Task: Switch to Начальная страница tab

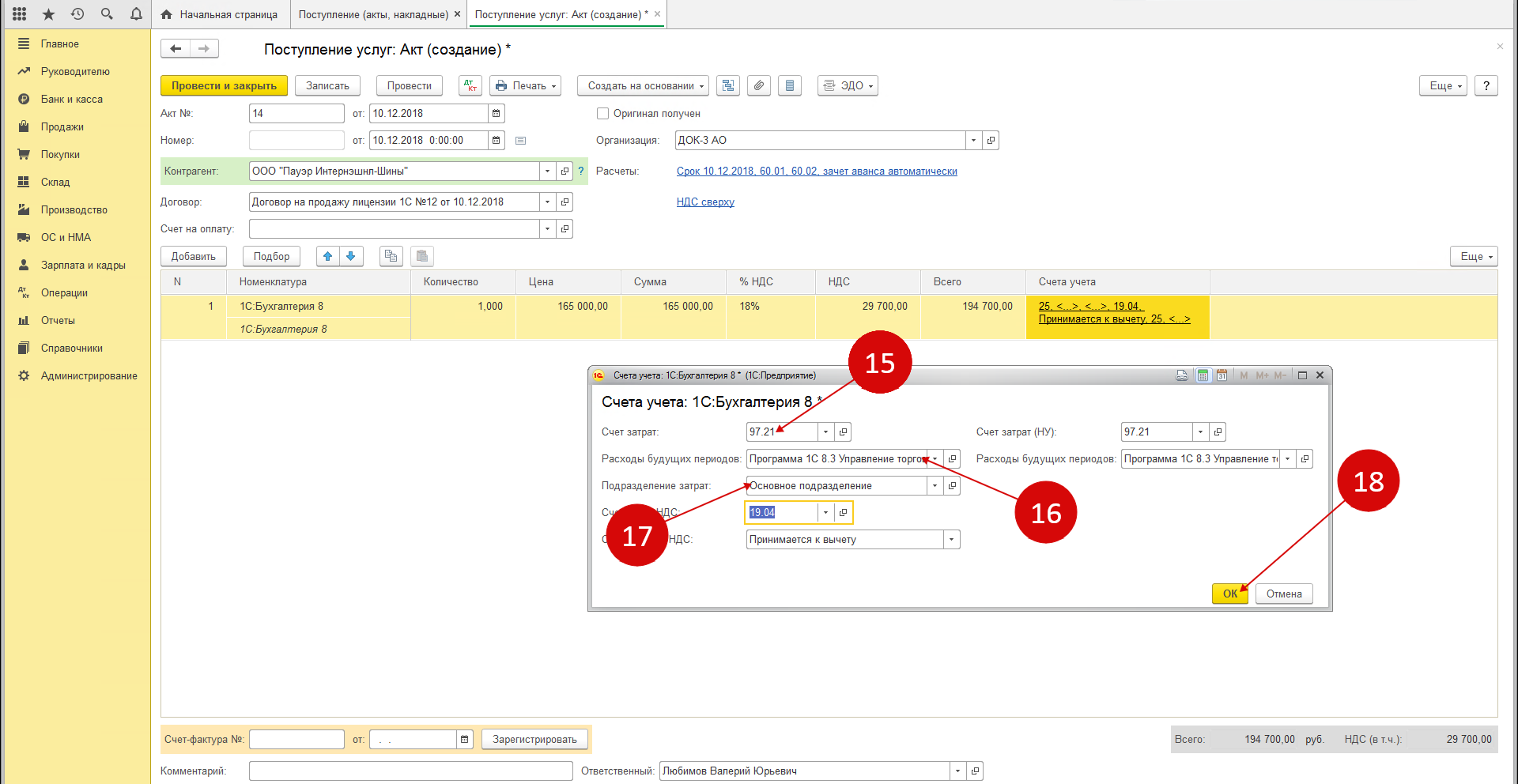Action: click(220, 14)
